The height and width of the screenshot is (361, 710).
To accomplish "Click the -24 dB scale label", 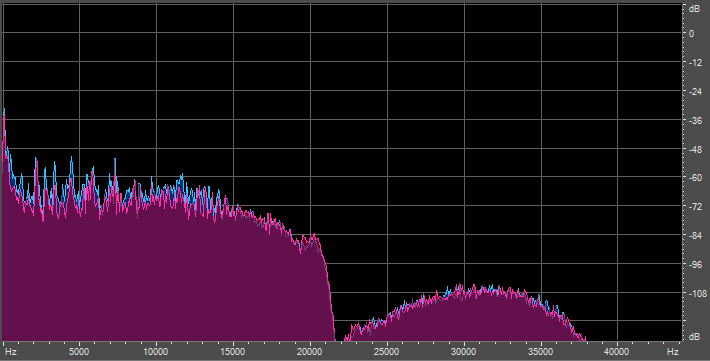I will click(696, 91).
